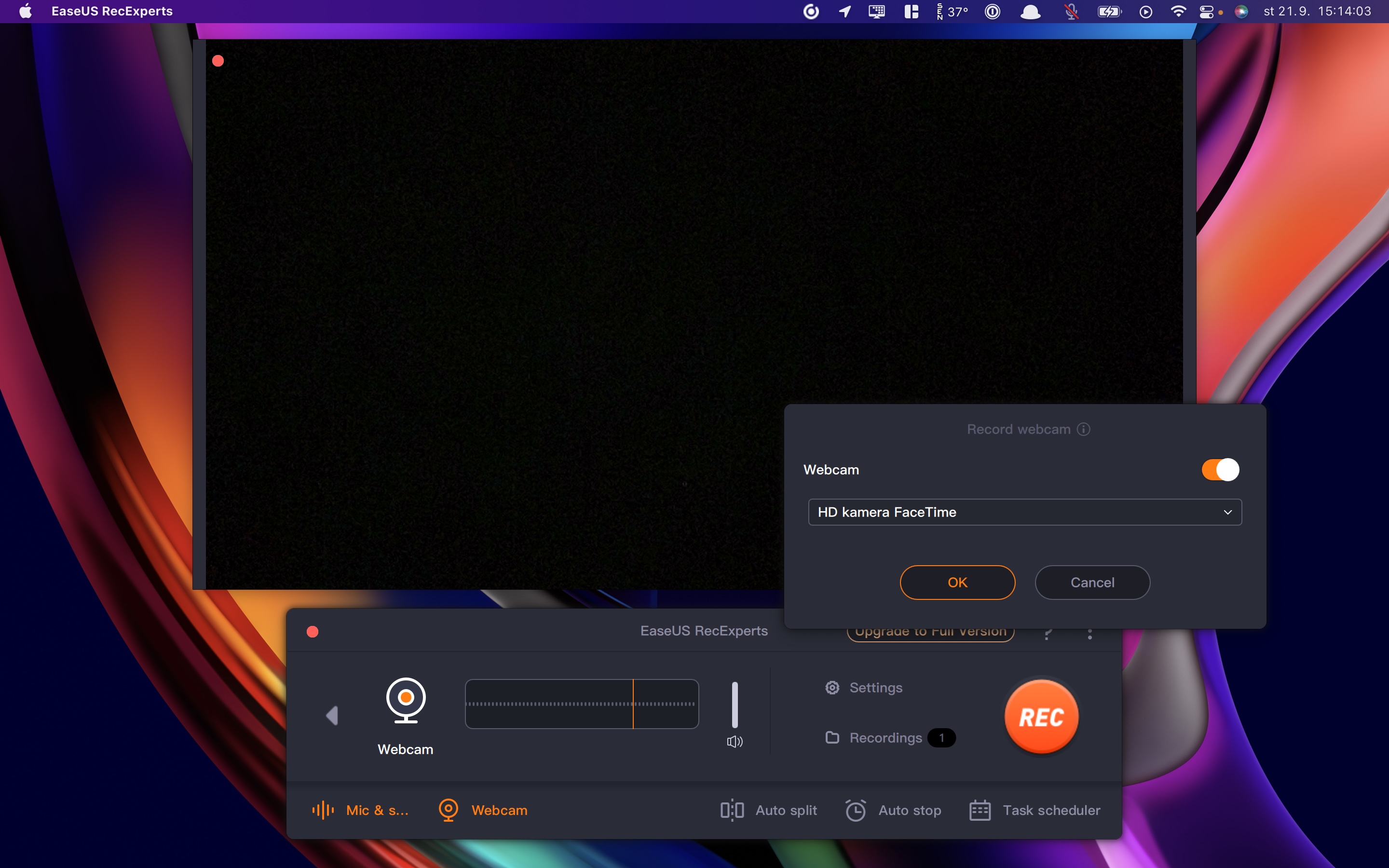Screen dimensions: 1389x868
Task: Open the EaseUS RecExperts menu bar item
Action: 112,11
